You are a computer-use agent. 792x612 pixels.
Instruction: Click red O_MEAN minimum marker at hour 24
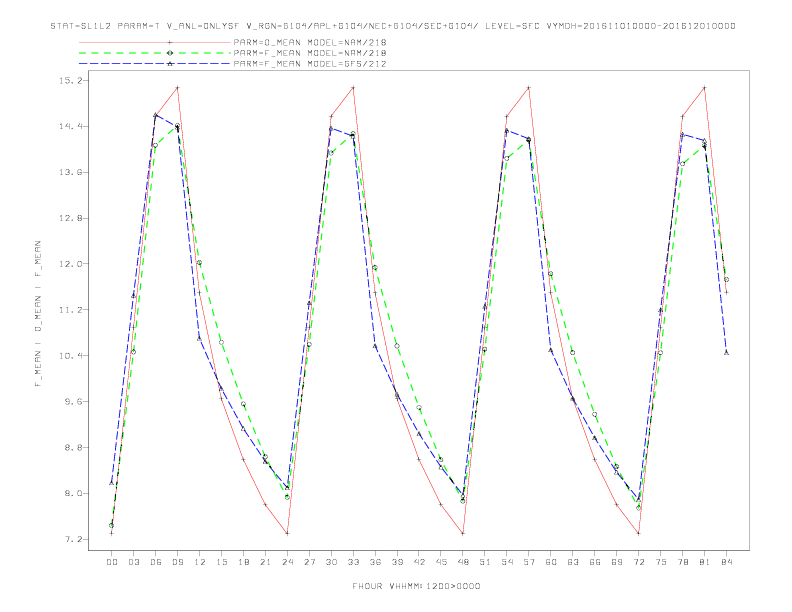coord(287,533)
